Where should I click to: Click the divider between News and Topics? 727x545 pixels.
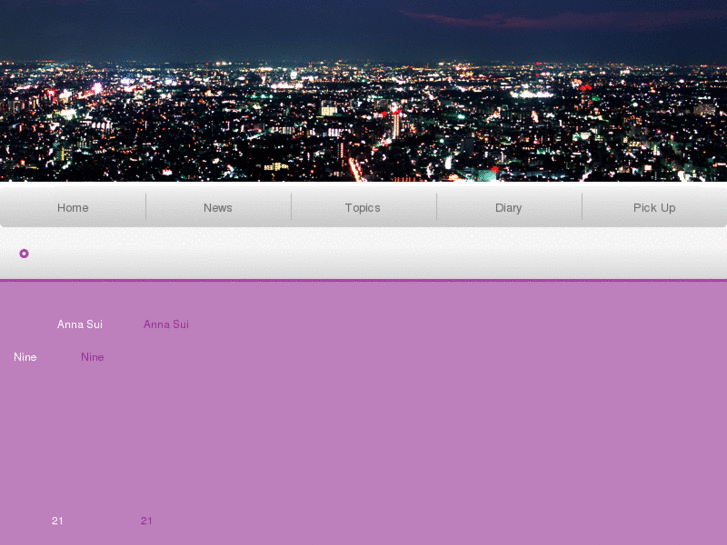[x=291, y=207]
